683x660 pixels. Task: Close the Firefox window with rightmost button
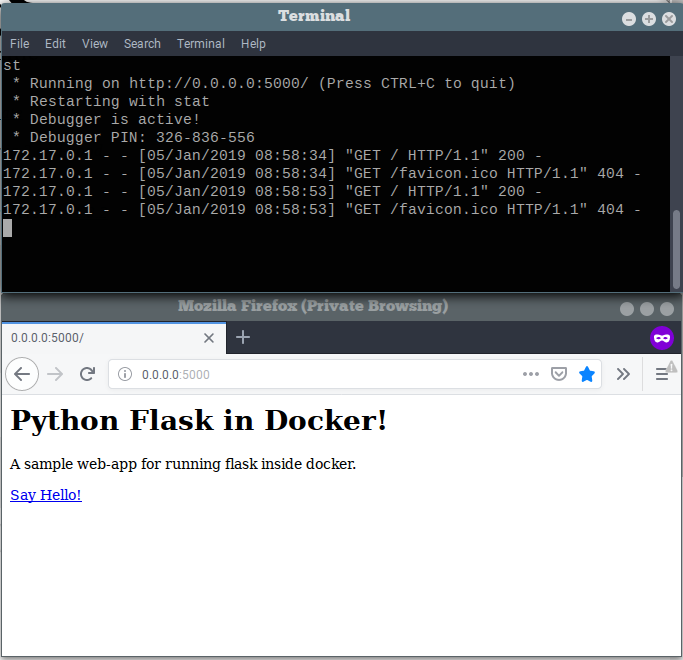point(667,309)
